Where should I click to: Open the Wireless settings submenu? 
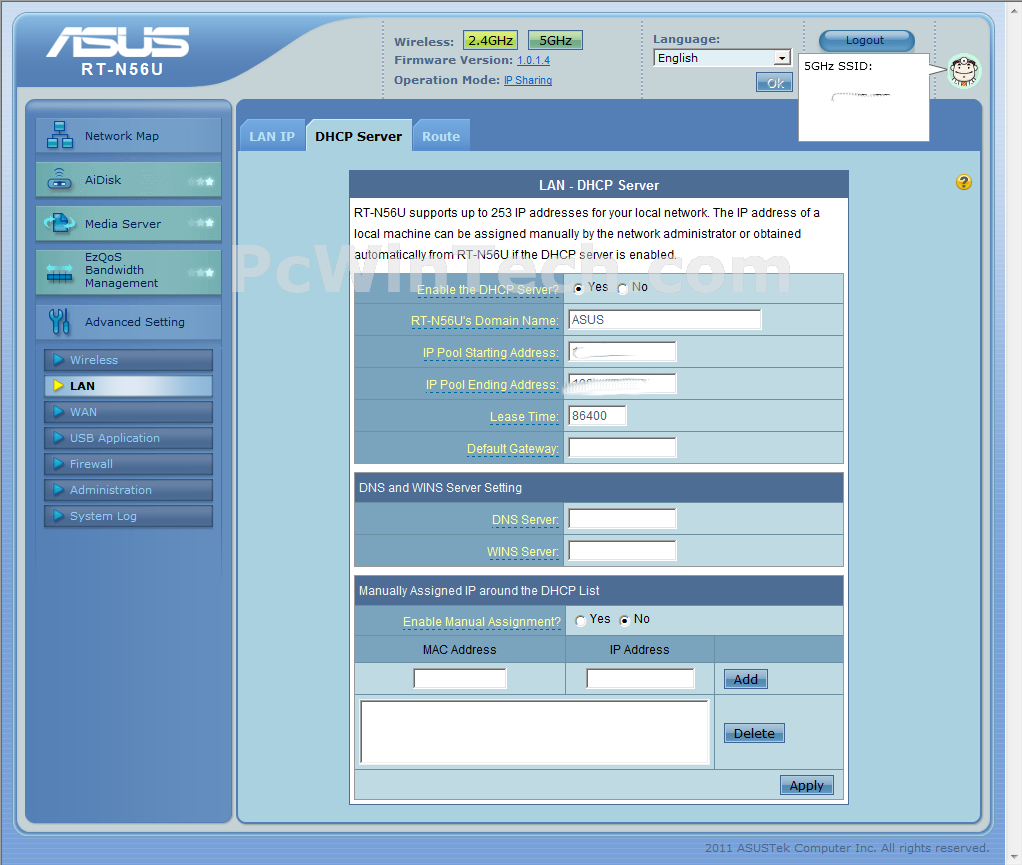click(128, 360)
